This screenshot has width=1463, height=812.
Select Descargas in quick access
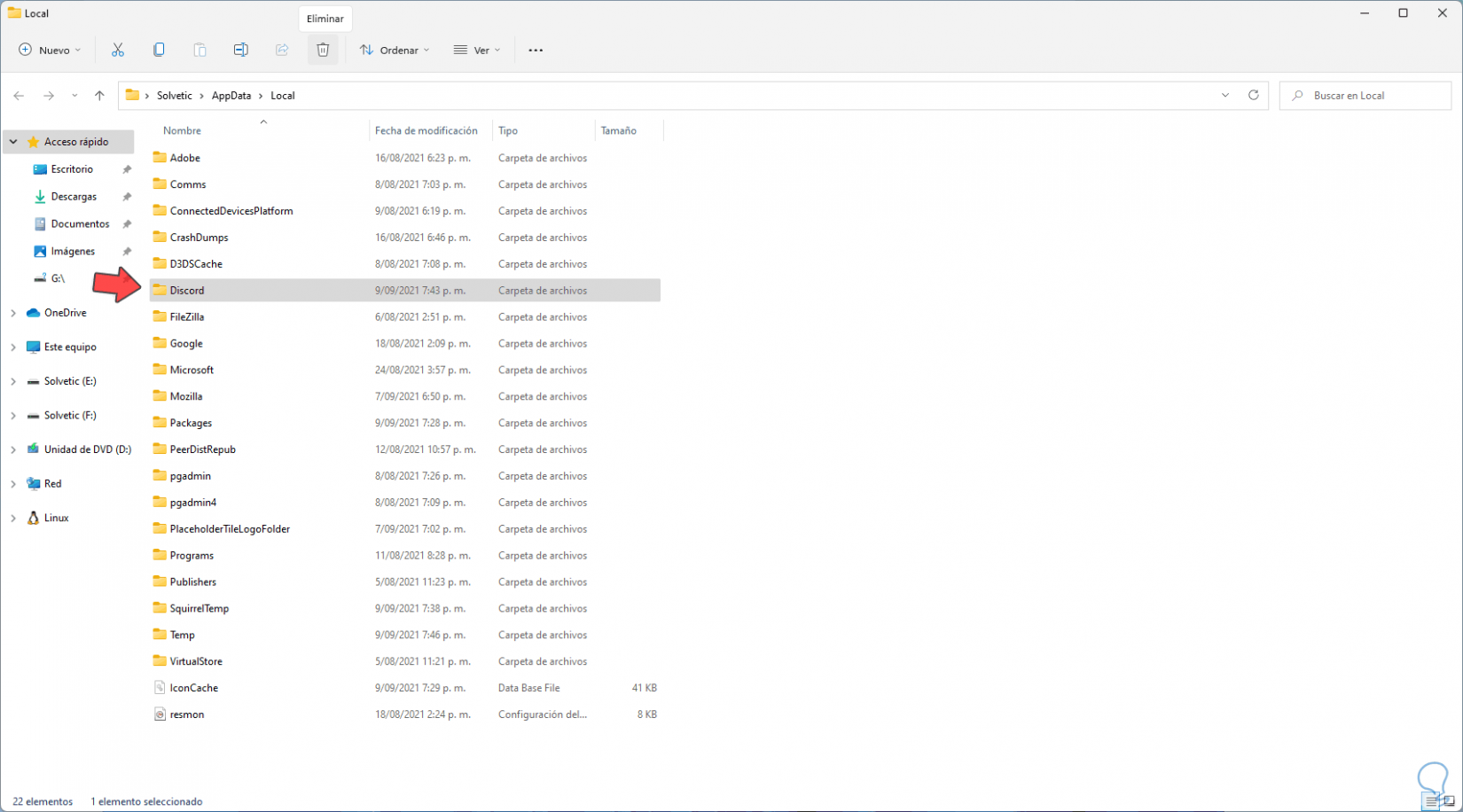[x=73, y=197]
